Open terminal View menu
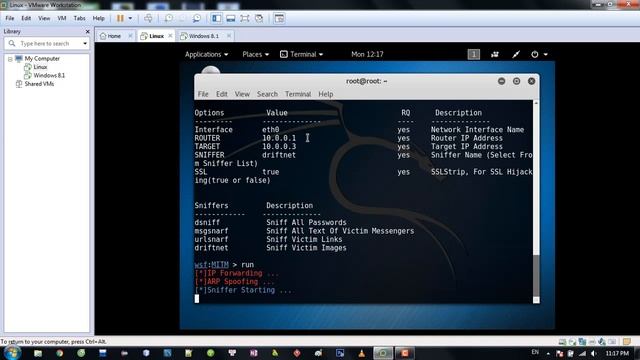Image resolution: width=640 pixels, height=360 pixels. coord(242,94)
